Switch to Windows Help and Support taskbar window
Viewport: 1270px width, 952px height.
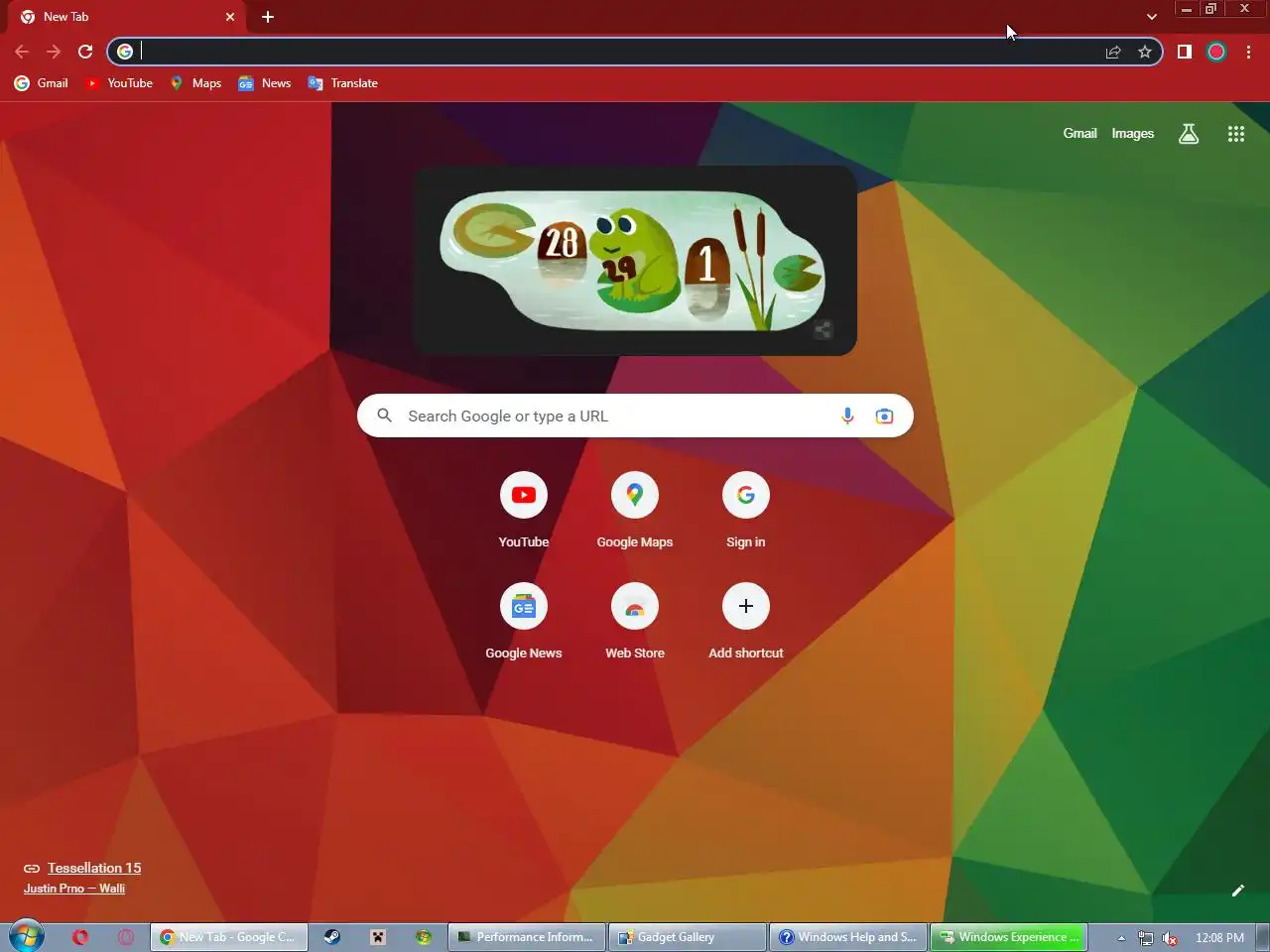coord(847,937)
